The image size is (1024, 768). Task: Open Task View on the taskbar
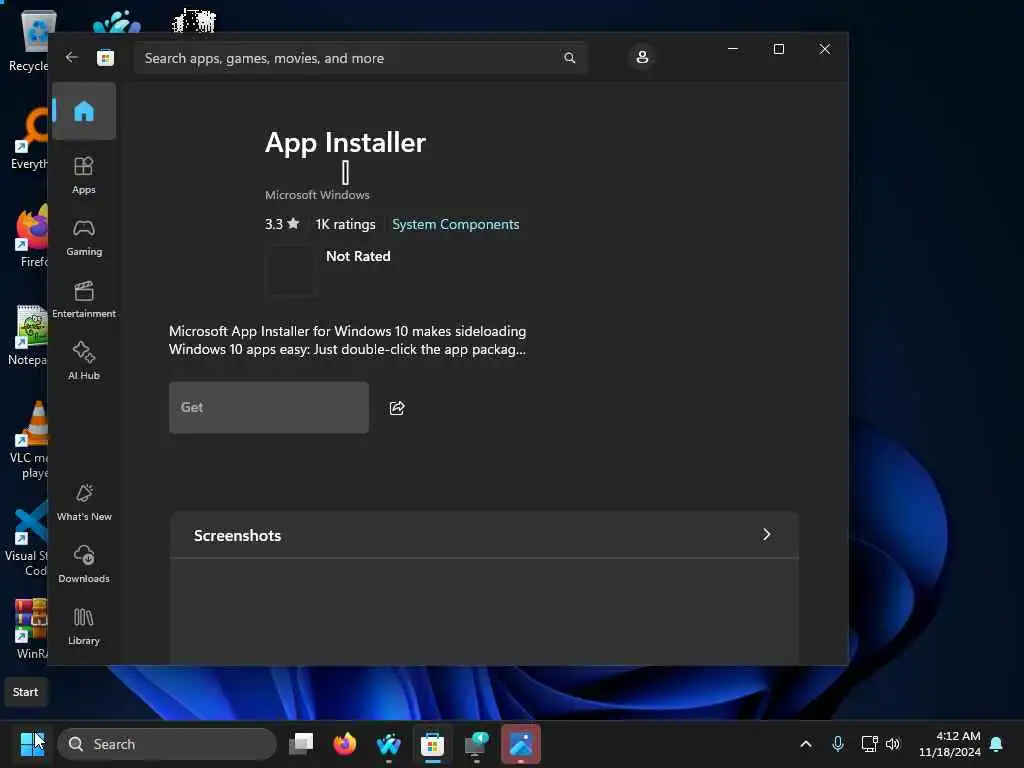301,744
